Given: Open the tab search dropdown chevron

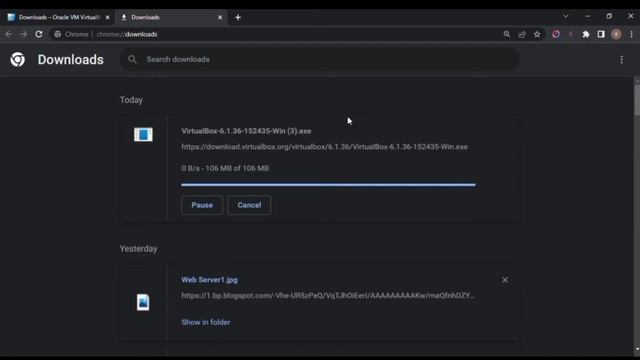Looking at the screenshot, I should 566,16.
